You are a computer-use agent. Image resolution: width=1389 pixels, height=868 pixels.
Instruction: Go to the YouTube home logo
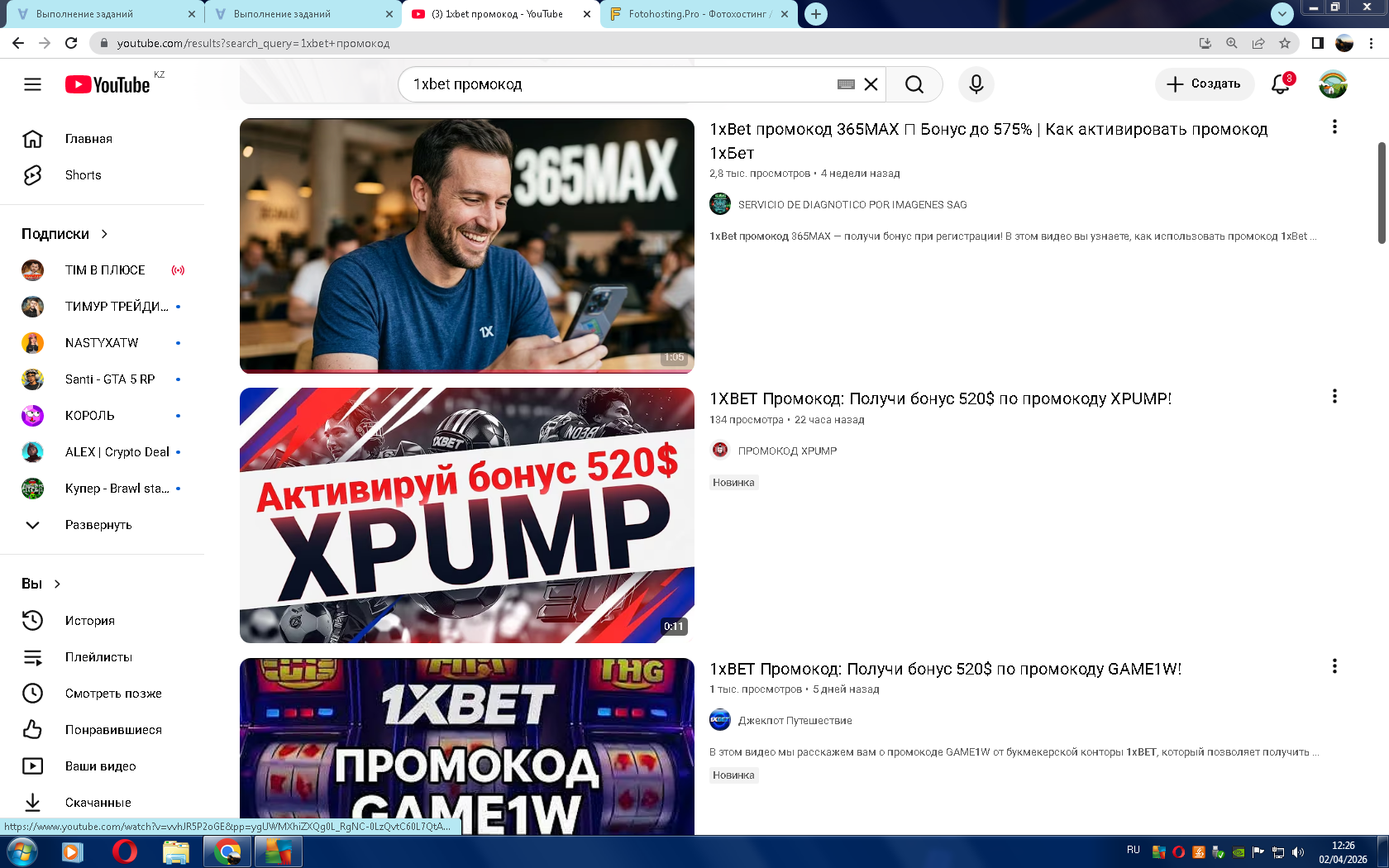tap(107, 84)
